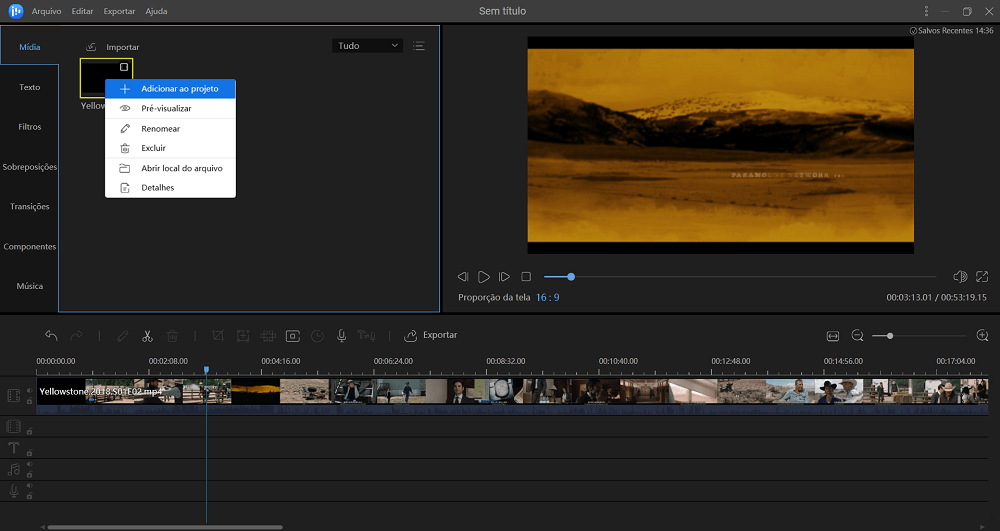Click the text-to-speech conversion icon

pos(367,335)
